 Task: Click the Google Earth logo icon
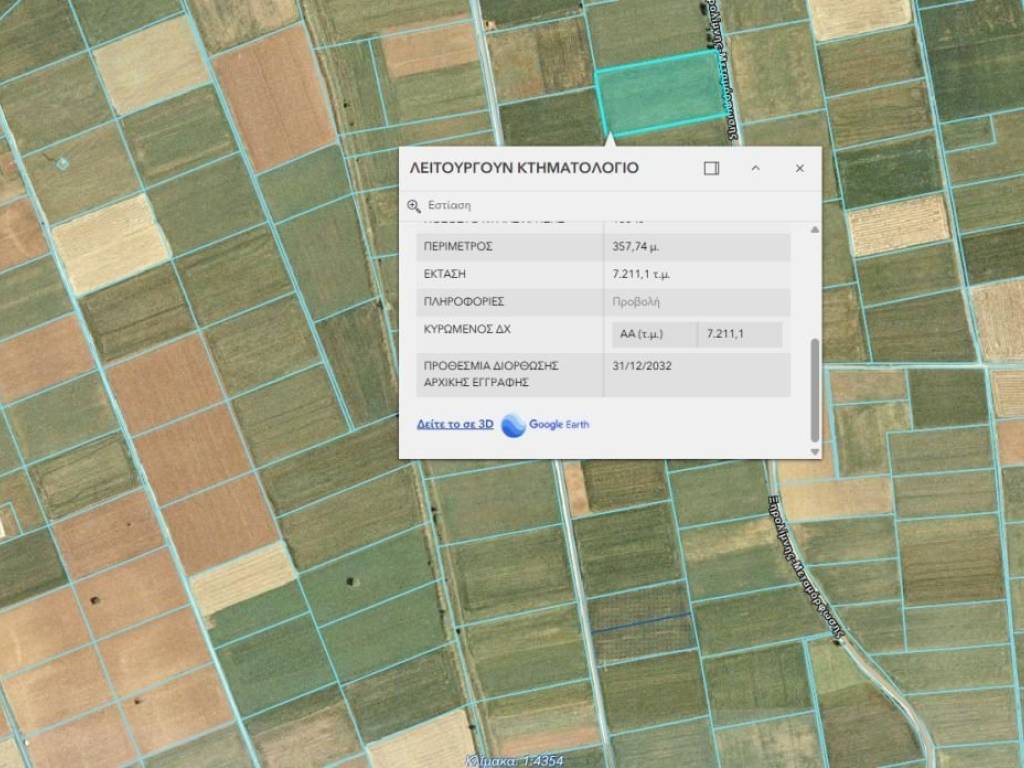pos(514,425)
